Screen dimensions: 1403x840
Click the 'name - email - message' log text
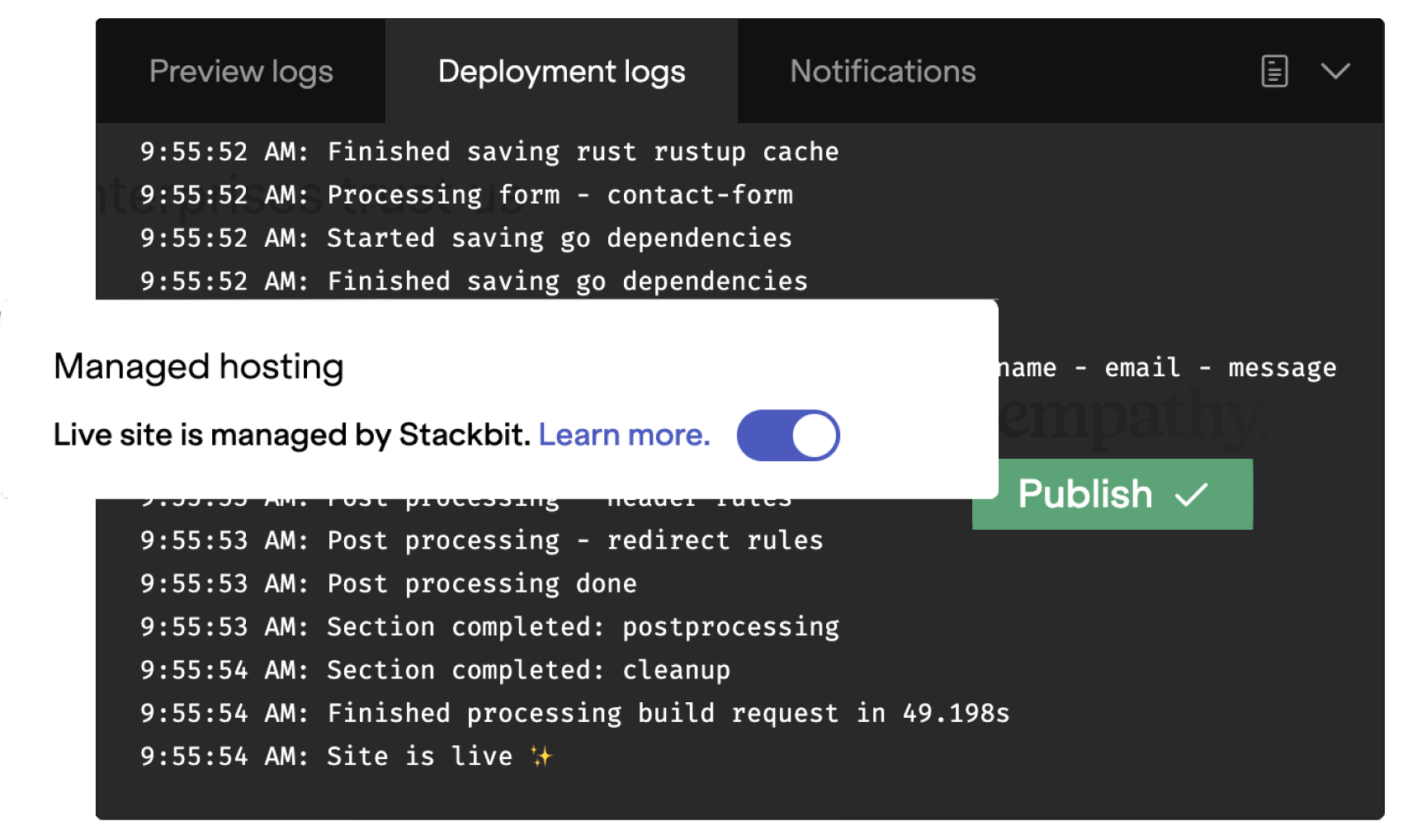[x=1167, y=368]
